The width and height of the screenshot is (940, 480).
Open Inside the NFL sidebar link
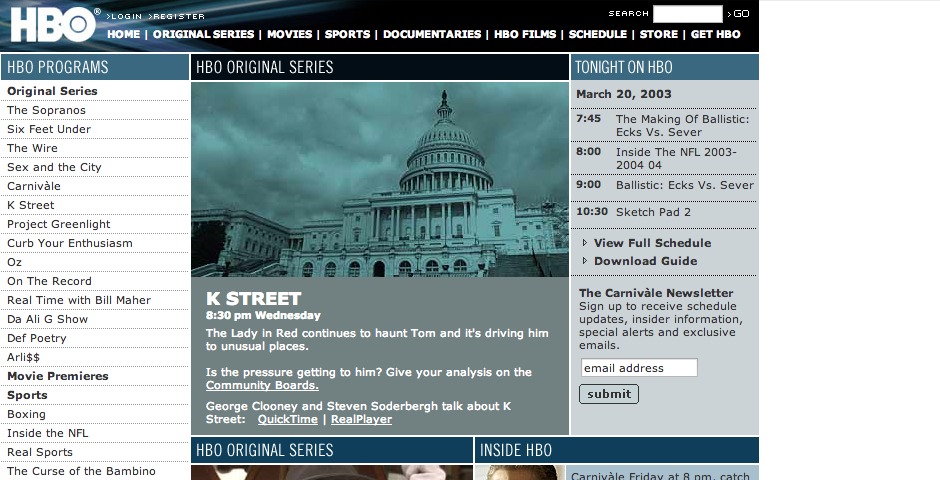click(x=47, y=433)
